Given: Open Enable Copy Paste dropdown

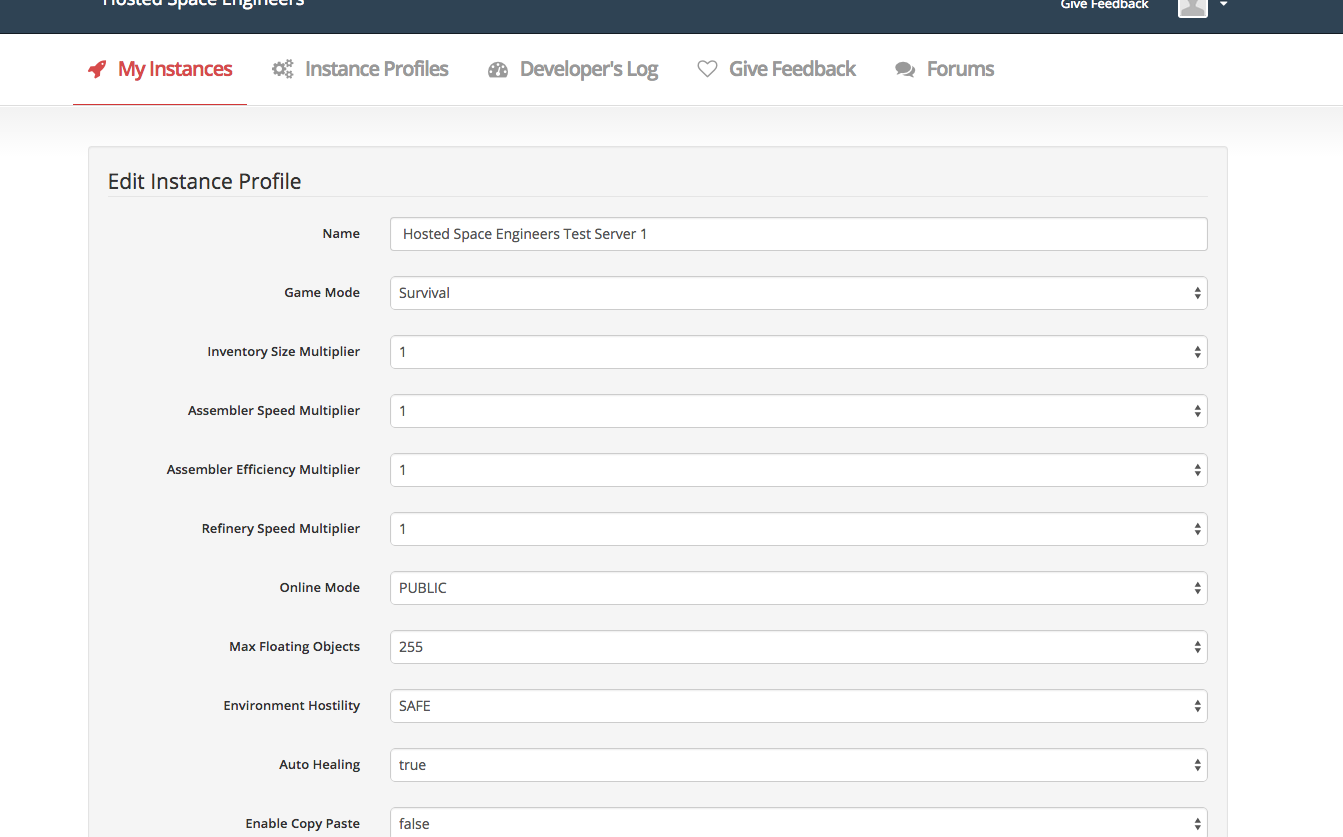Looking at the screenshot, I should (x=798, y=823).
